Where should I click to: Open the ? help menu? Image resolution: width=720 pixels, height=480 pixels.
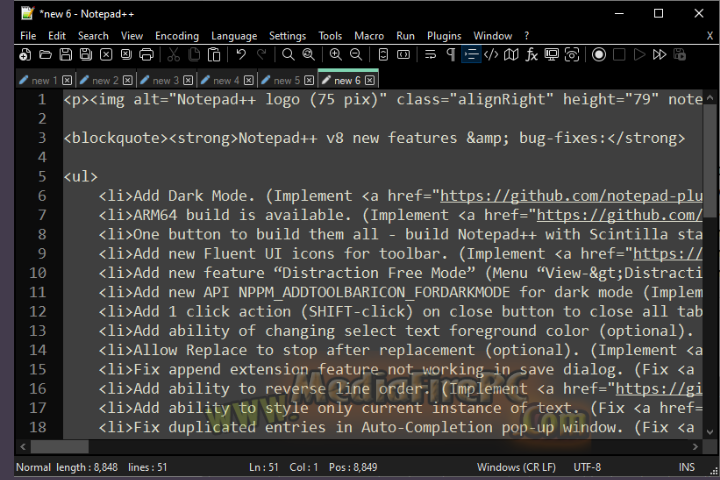[527, 35]
